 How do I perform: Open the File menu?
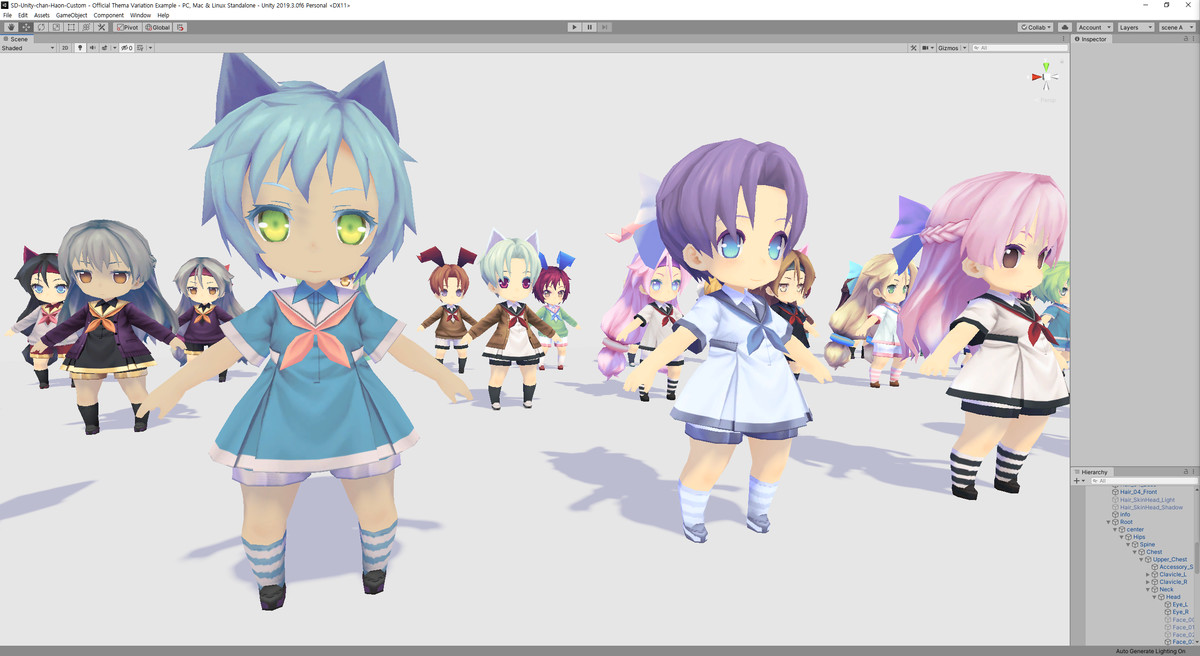(x=8, y=16)
